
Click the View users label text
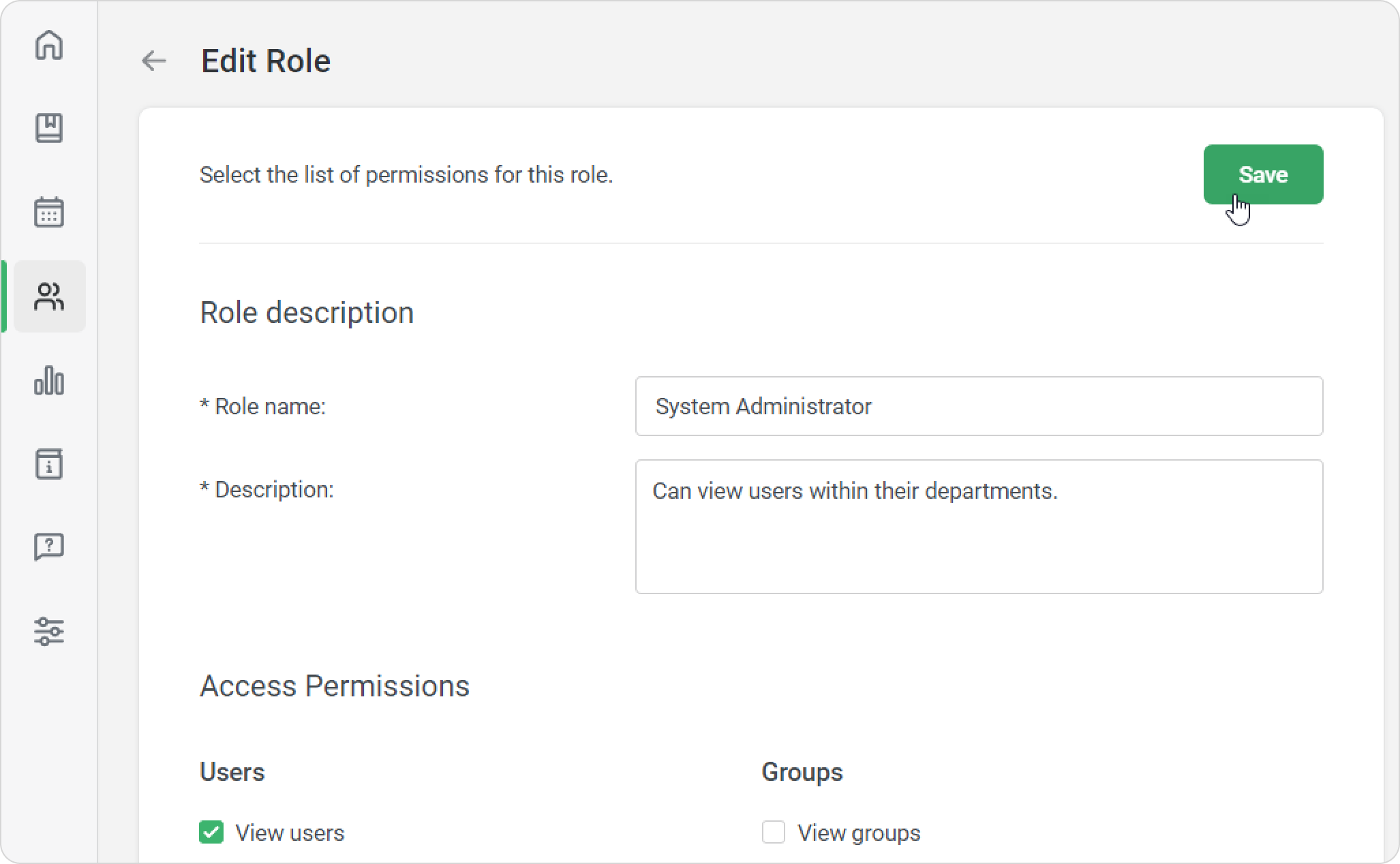[x=290, y=833]
